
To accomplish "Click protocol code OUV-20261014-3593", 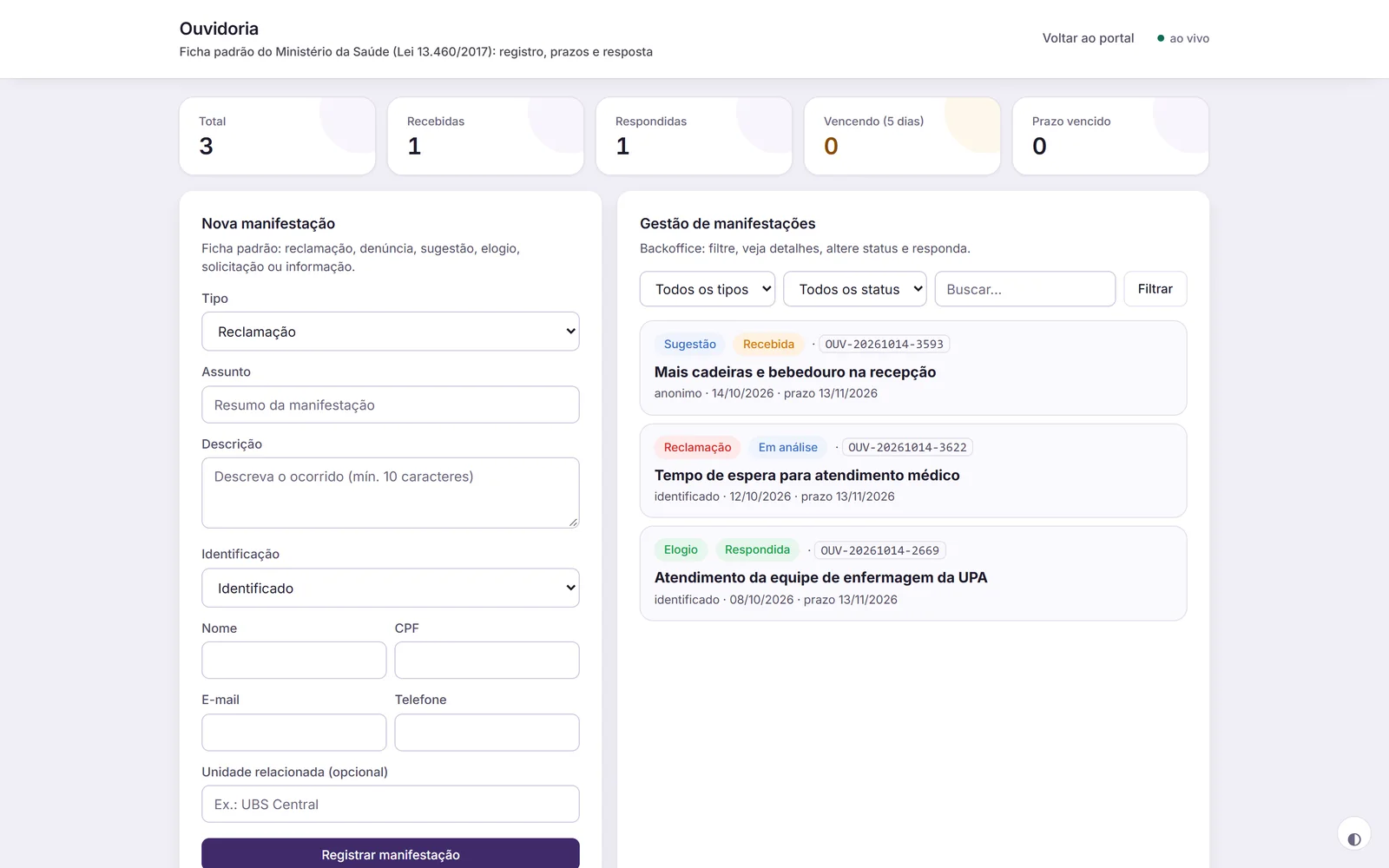I will [884, 344].
